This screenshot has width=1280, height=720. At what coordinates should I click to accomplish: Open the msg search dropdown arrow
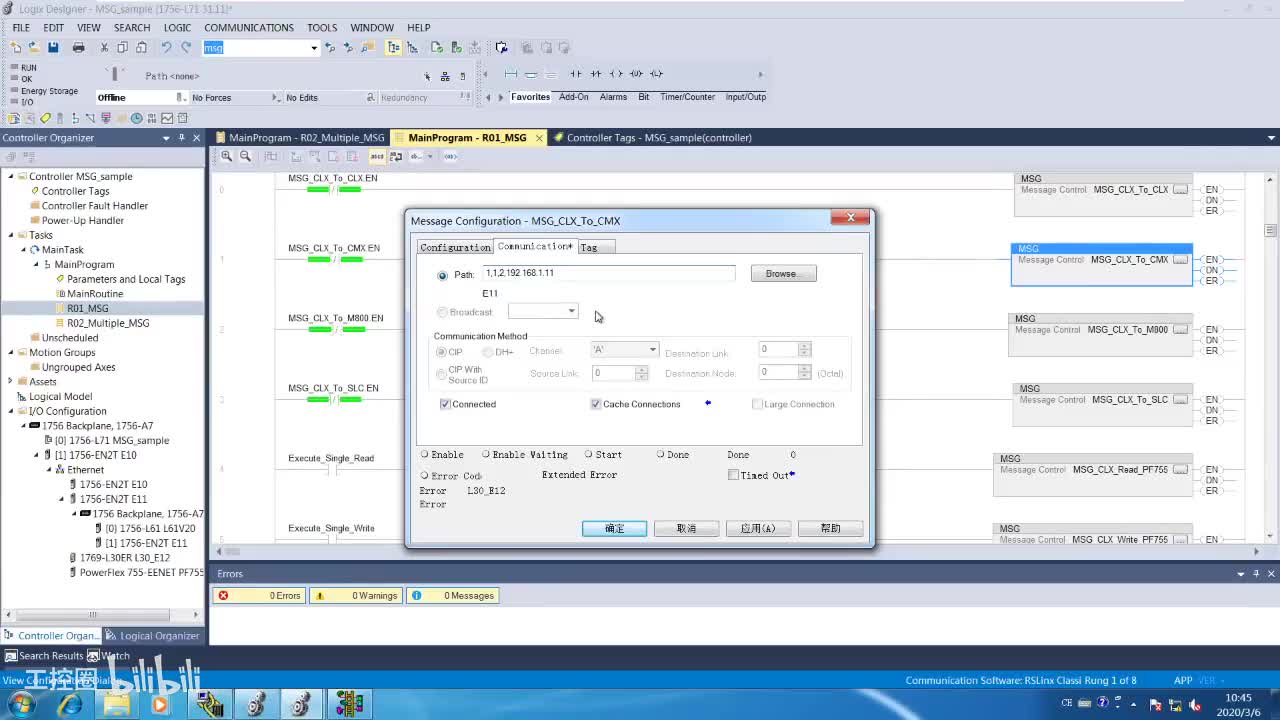click(313, 47)
